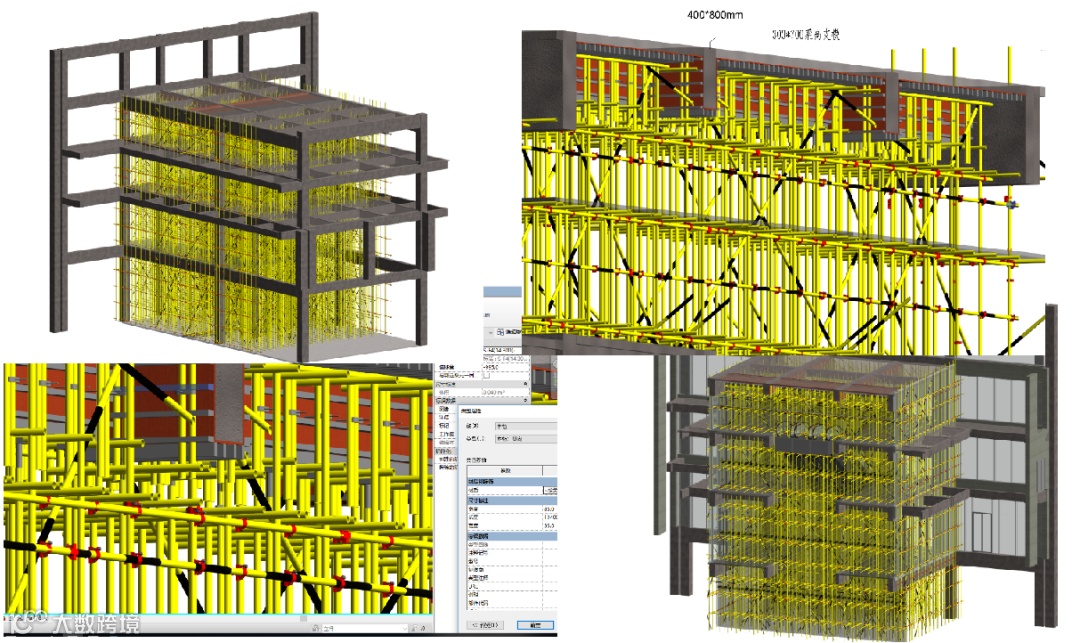Click the top-left building frame scaffold image
The height and width of the screenshot is (643, 1080).
[x=248, y=186]
